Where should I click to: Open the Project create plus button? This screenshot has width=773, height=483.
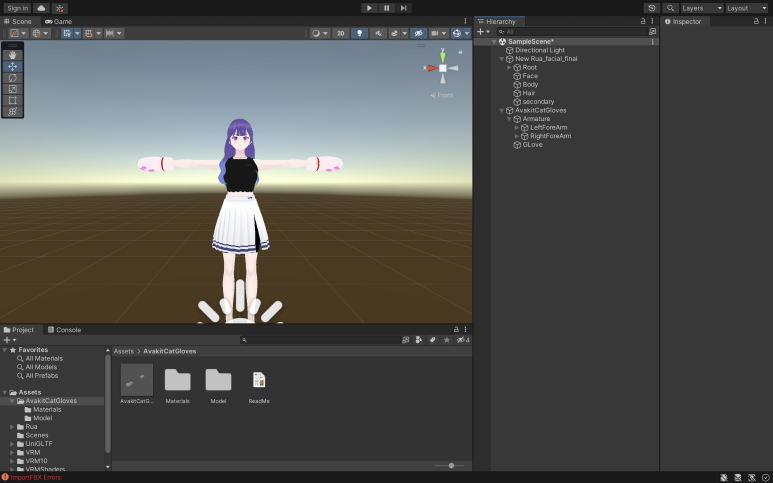(x=10, y=340)
